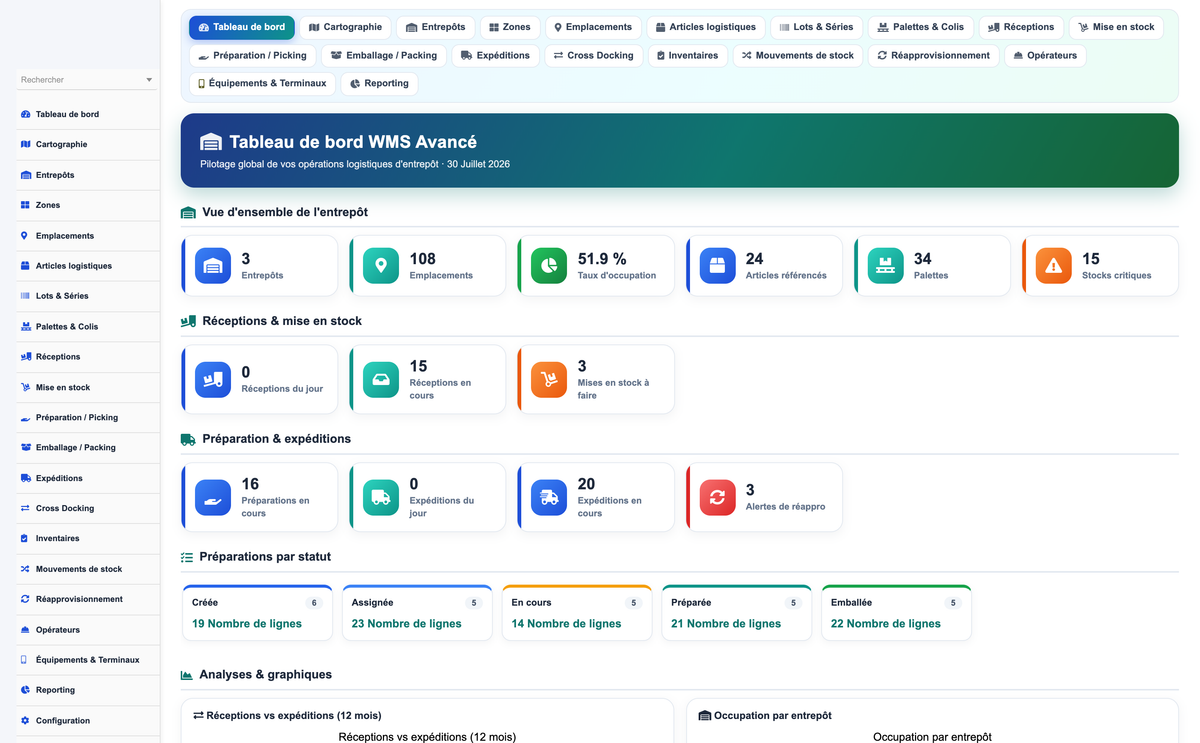
Task: Open Réapprovisionnement in the sidebar
Action: (88, 599)
